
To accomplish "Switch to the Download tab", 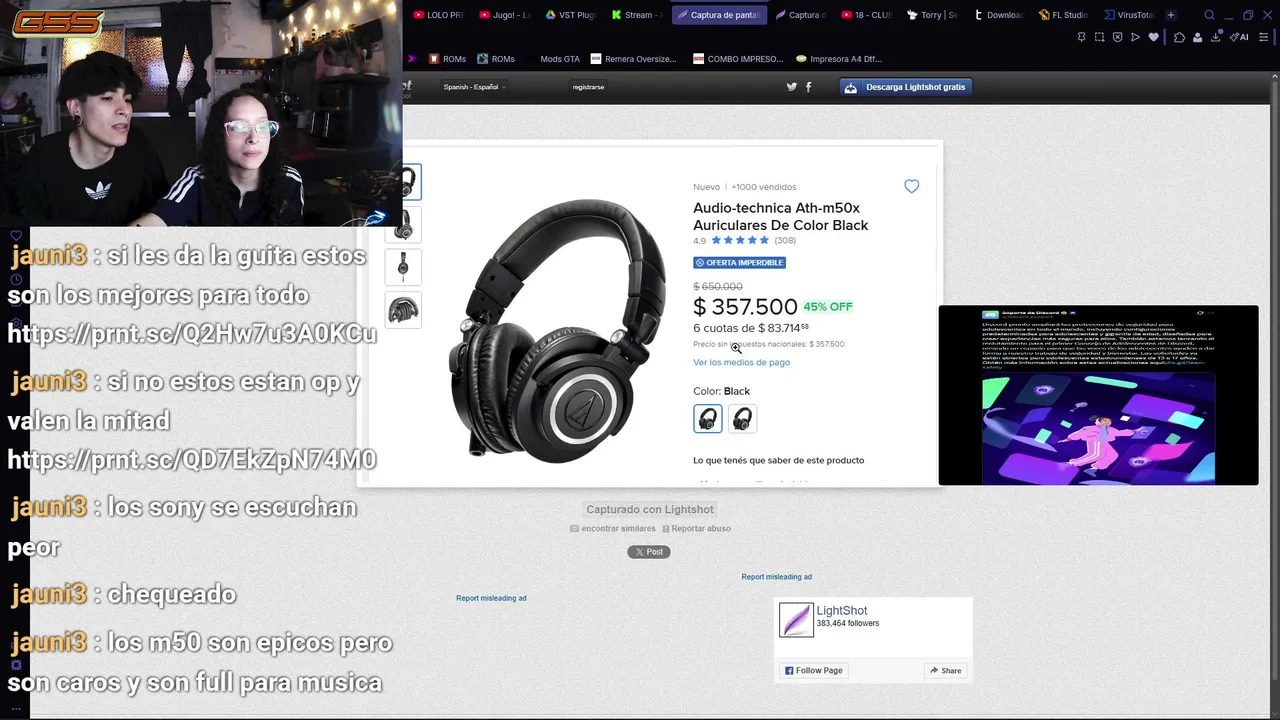I will coord(998,15).
